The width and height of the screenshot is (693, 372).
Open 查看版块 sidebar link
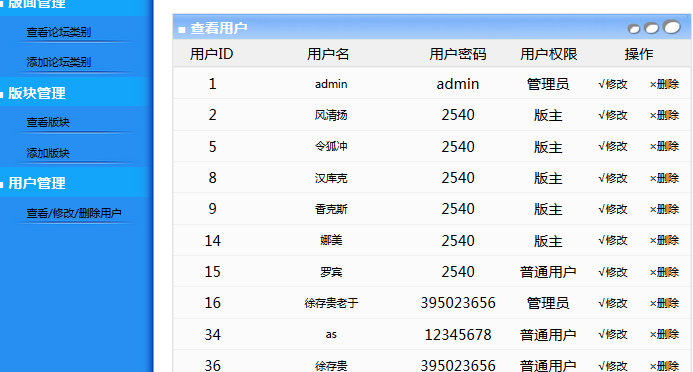coord(48,122)
